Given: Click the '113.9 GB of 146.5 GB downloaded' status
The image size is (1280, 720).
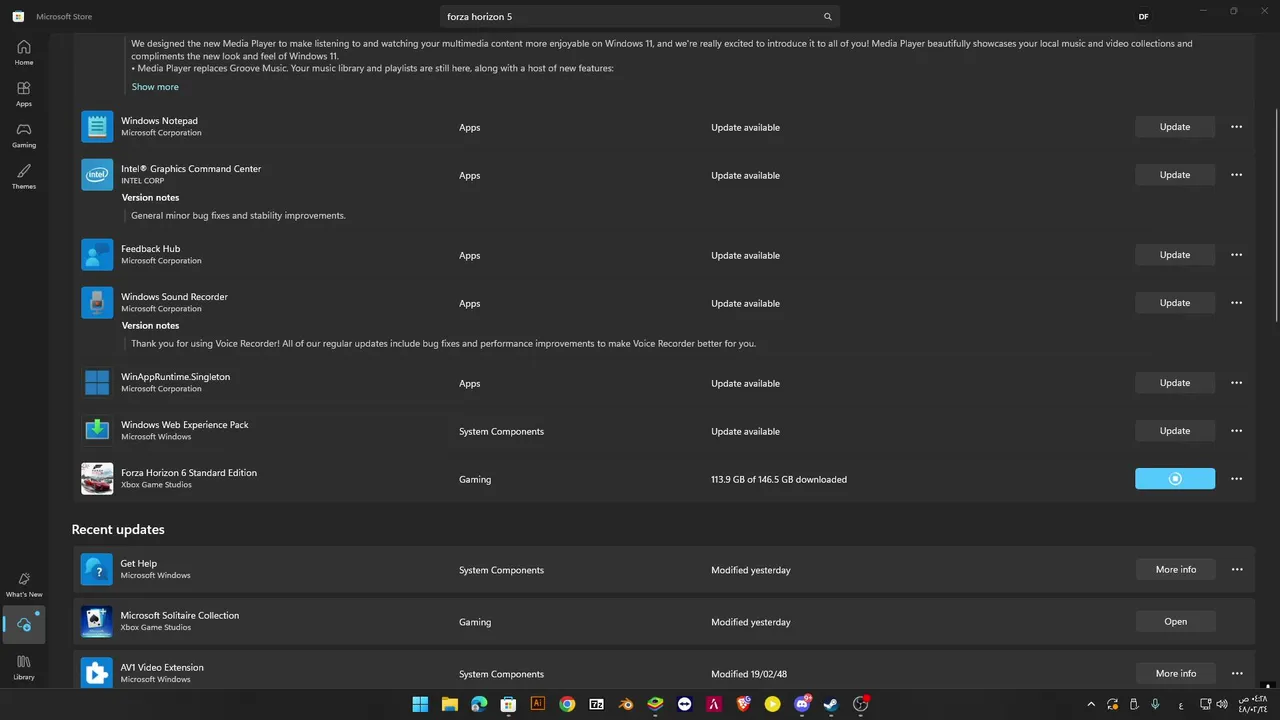Looking at the screenshot, I should 779,480.
